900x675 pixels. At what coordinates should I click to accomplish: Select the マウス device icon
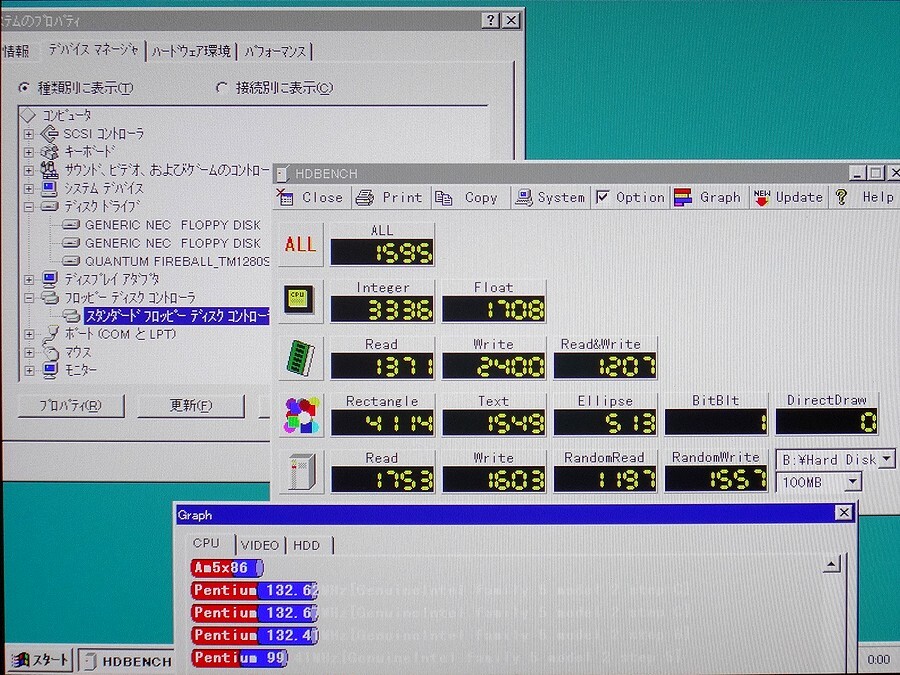(x=51, y=352)
